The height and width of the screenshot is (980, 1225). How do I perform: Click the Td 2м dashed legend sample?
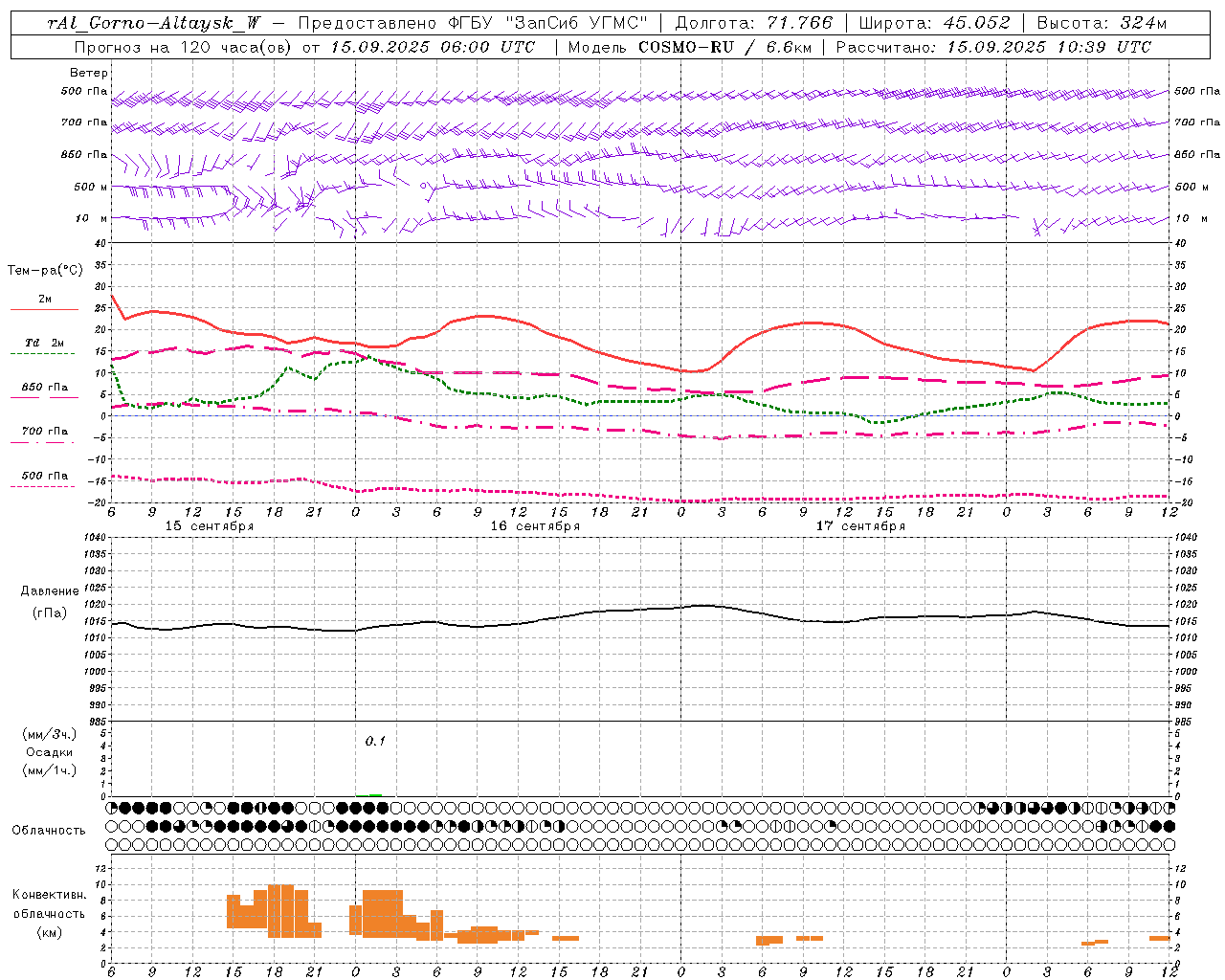point(42,354)
